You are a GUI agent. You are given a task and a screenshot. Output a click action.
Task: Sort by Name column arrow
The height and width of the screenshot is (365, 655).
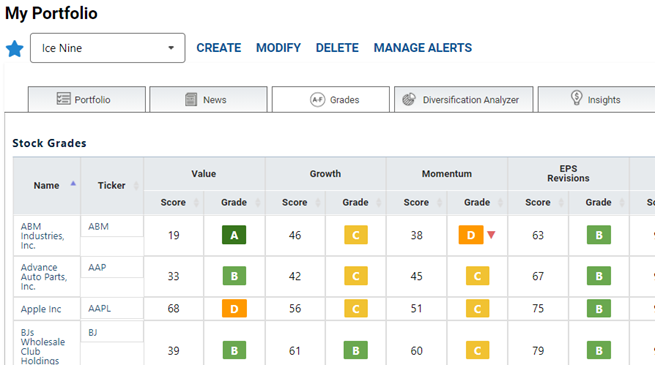click(73, 184)
